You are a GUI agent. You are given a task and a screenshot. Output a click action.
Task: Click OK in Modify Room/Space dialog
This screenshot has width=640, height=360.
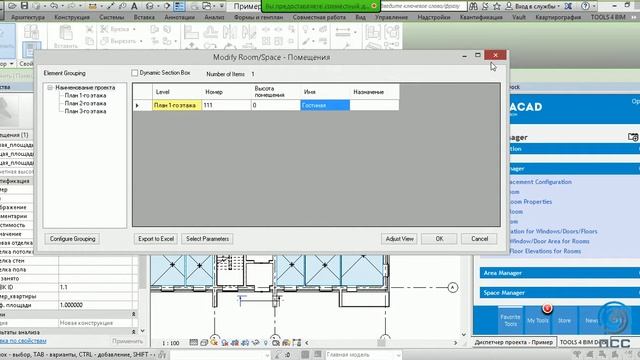coord(439,239)
